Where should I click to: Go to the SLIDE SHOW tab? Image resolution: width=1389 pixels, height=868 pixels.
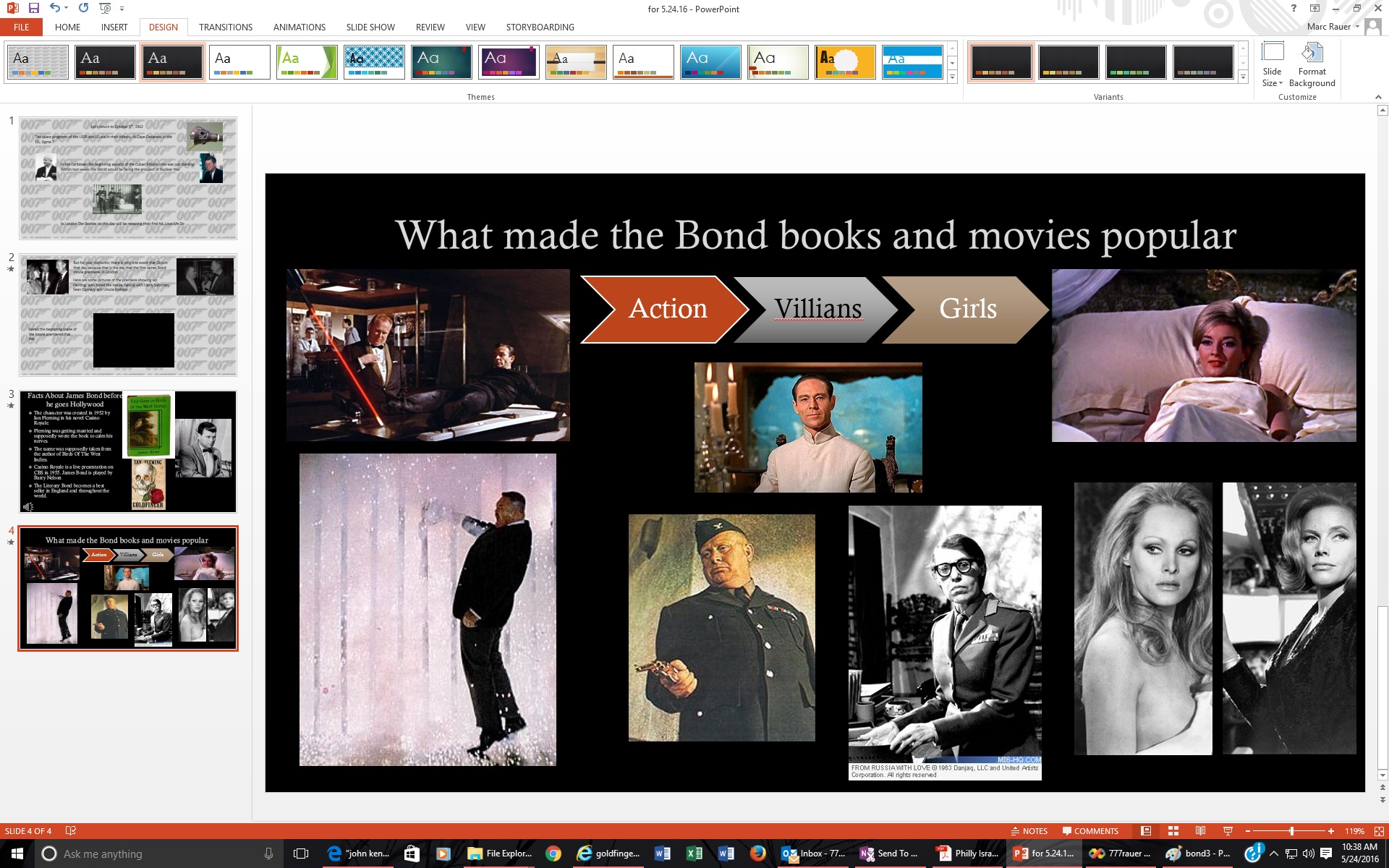[370, 27]
